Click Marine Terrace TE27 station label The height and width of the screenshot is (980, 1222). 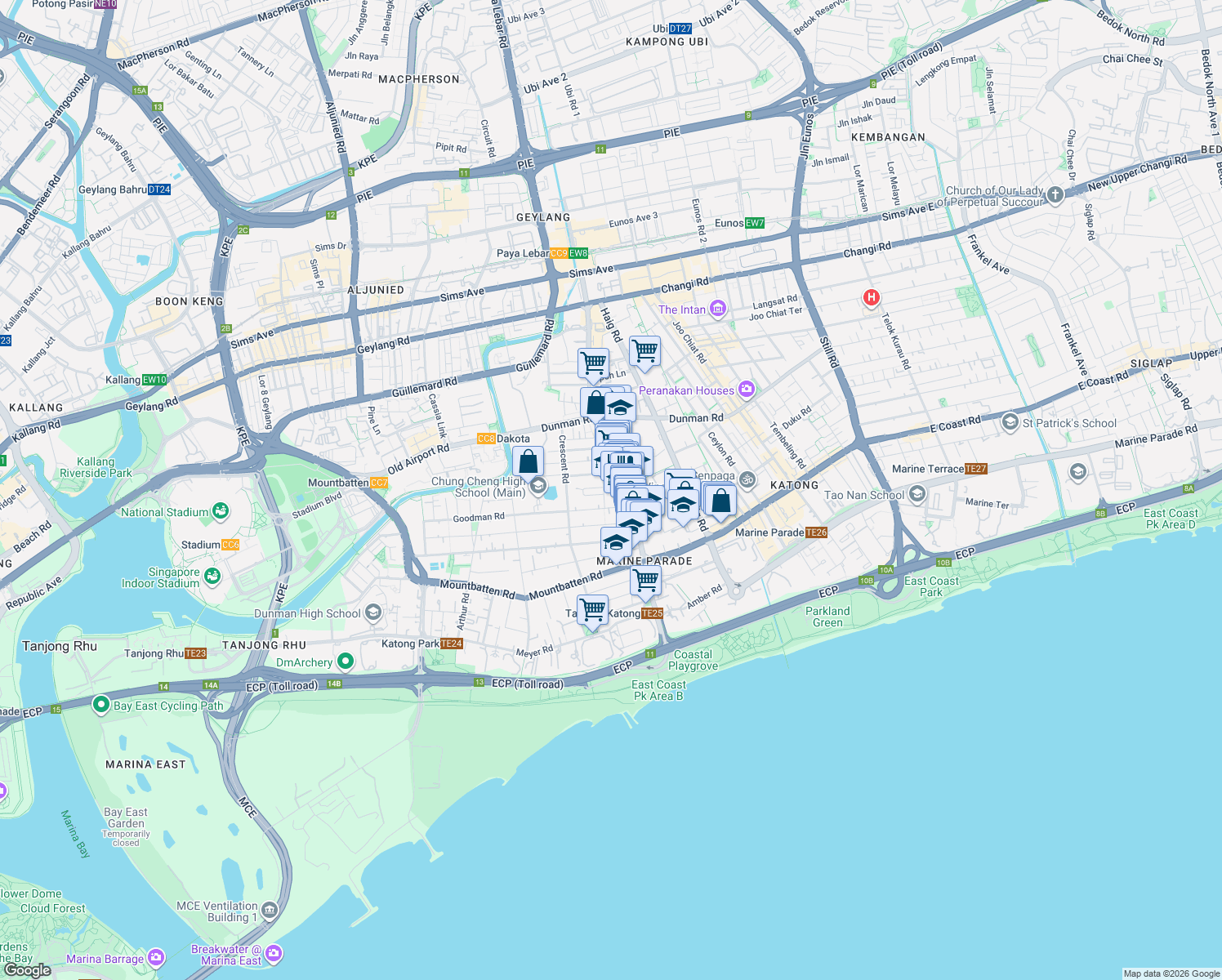[940, 469]
